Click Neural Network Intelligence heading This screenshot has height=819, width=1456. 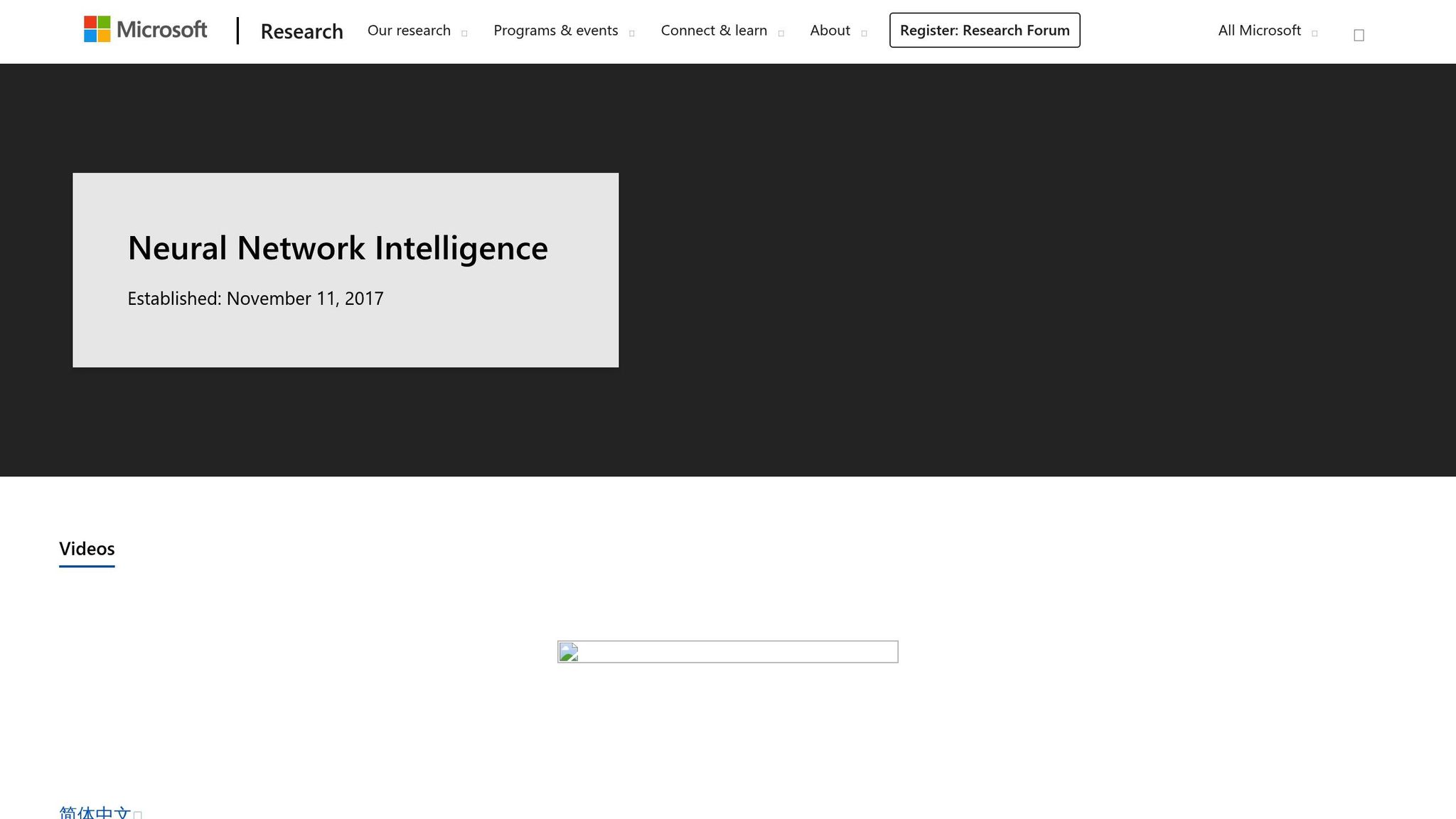click(x=338, y=248)
